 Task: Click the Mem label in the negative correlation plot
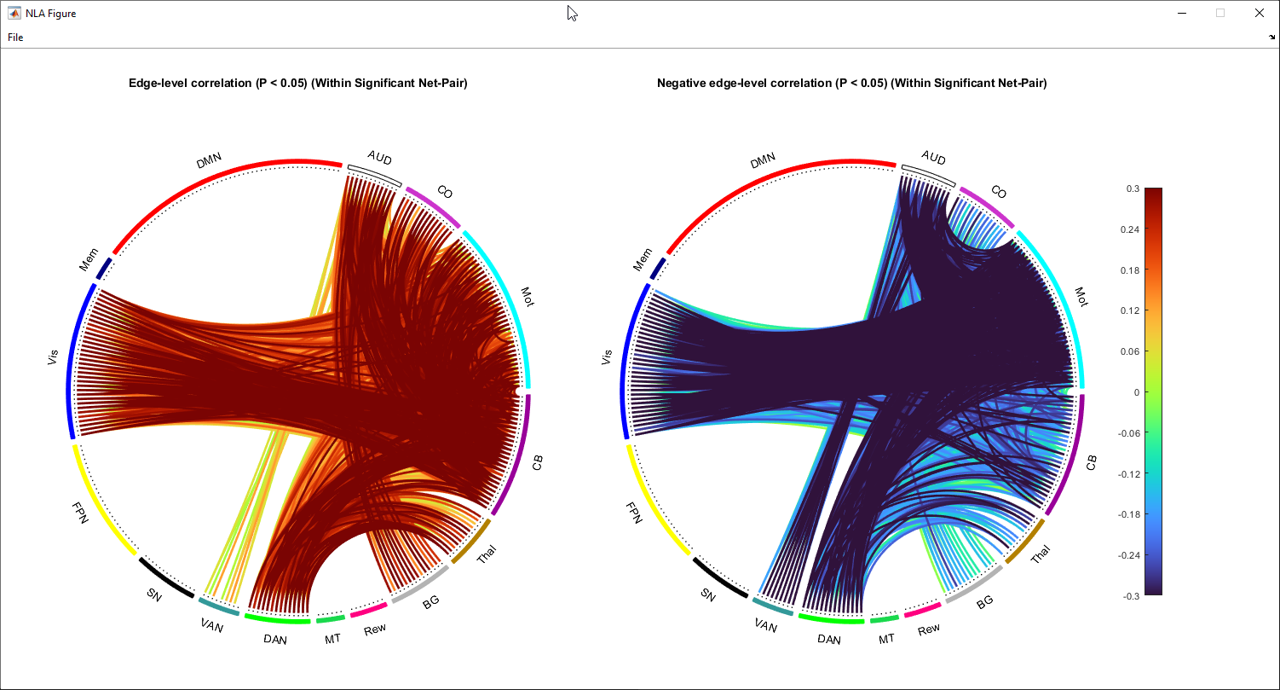pyautogui.click(x=644, y=261)
